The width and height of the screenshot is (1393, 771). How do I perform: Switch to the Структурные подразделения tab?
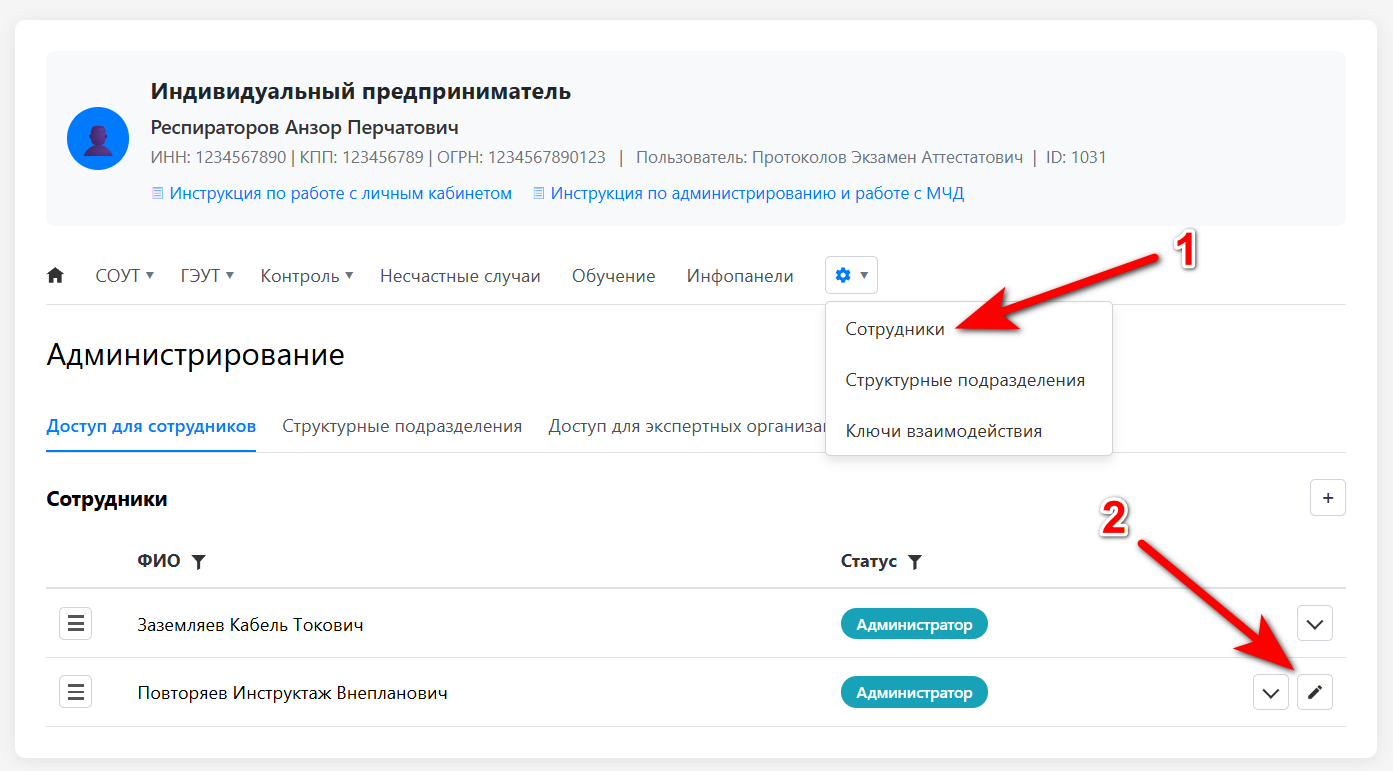click(402, 426)
